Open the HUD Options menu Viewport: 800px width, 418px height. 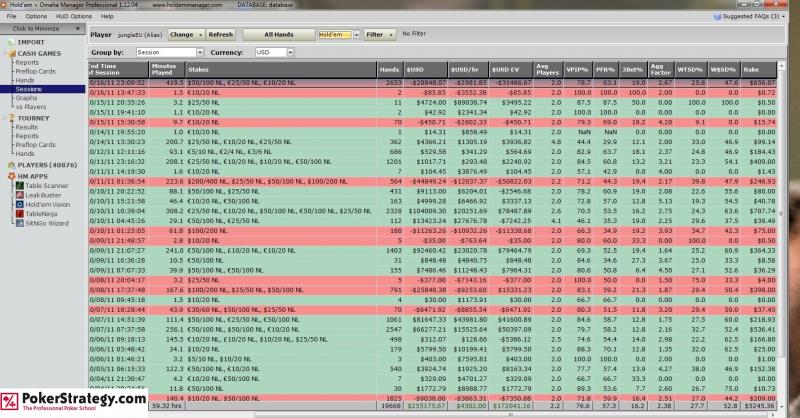click(x=74, y=16)
